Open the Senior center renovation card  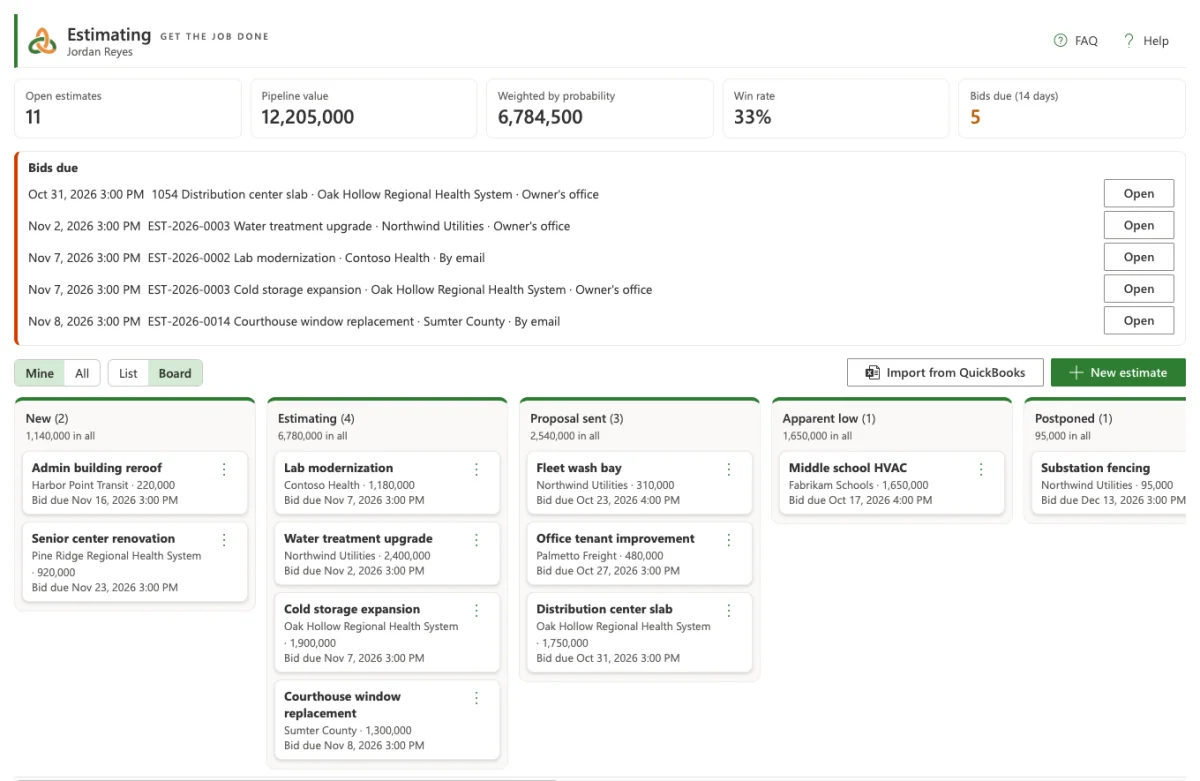click(134, 563)
